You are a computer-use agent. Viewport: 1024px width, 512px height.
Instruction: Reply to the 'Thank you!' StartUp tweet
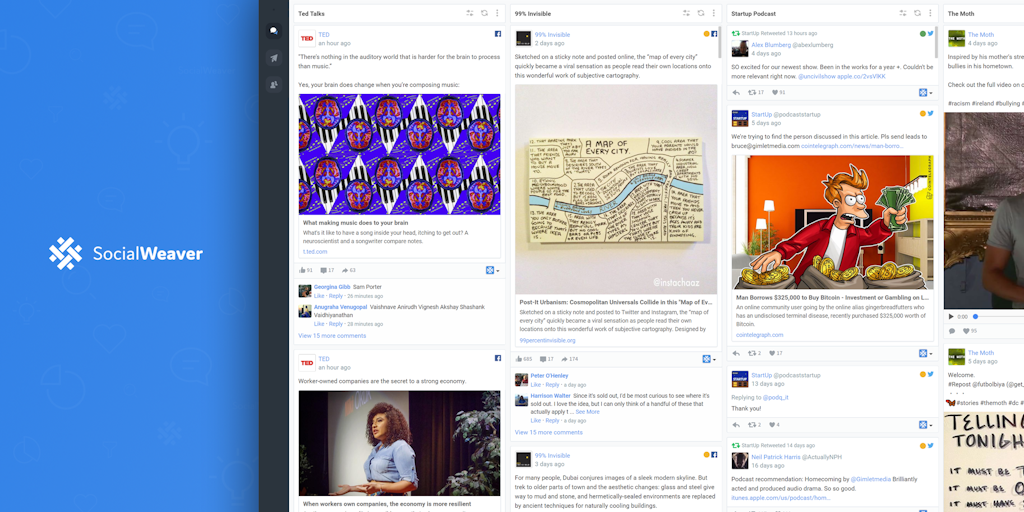(736, 424)
